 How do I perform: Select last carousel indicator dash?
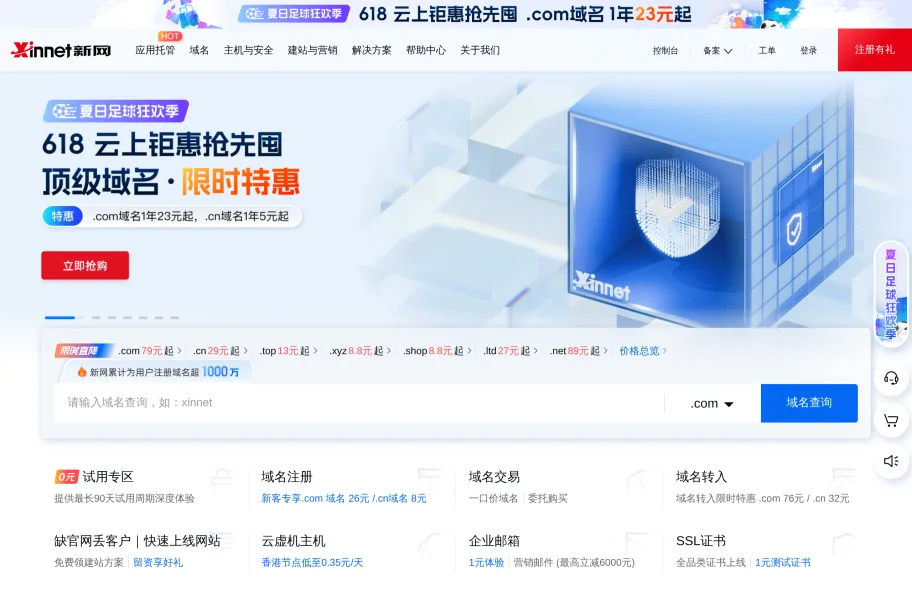(x=174, y=317)
